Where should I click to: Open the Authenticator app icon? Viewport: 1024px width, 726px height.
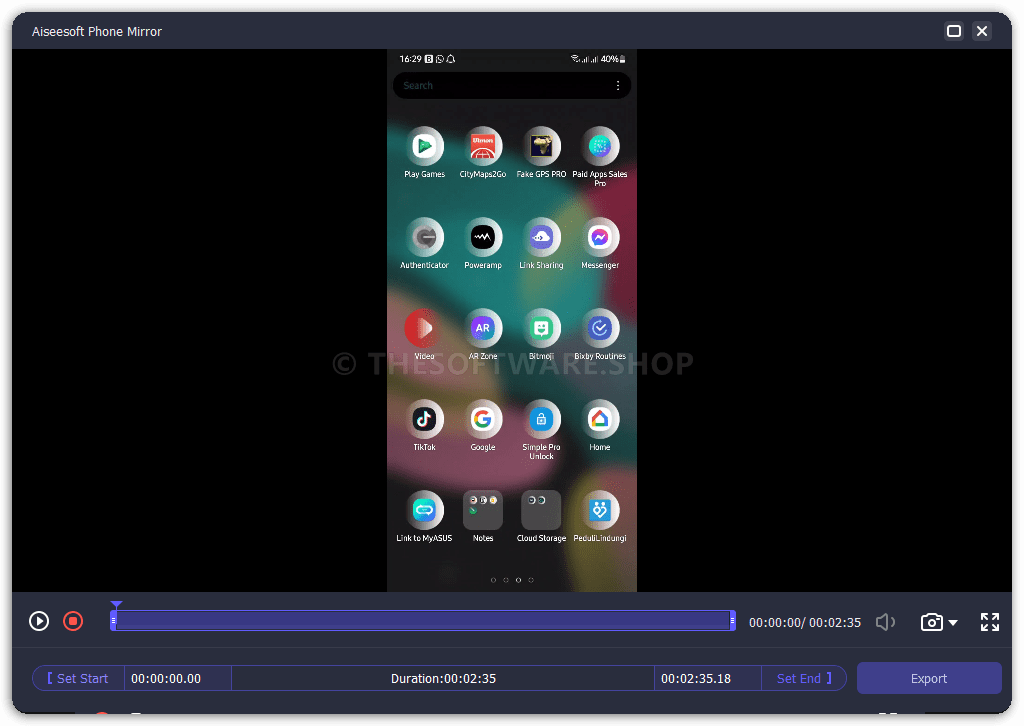point(424,238)
